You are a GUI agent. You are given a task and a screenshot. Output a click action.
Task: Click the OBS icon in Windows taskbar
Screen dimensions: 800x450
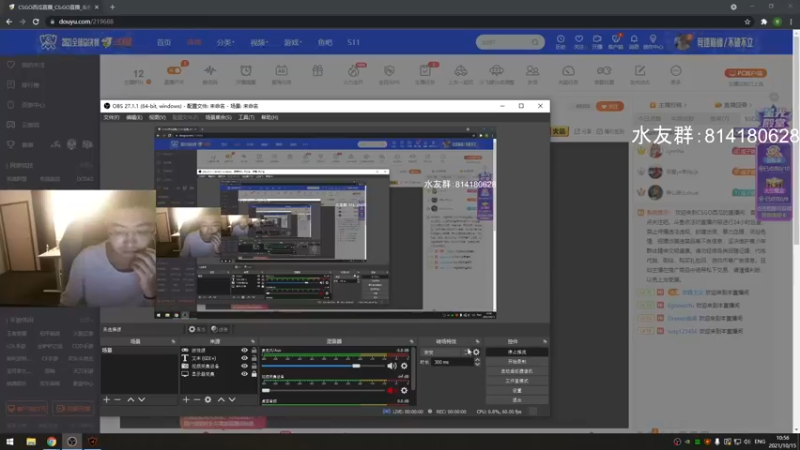(72, 441)
